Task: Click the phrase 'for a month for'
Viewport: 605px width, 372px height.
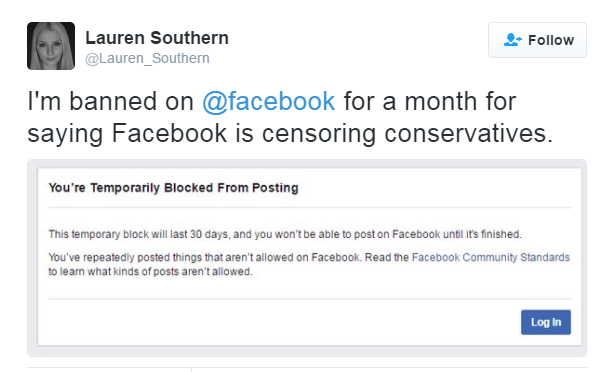Action: 430,101
